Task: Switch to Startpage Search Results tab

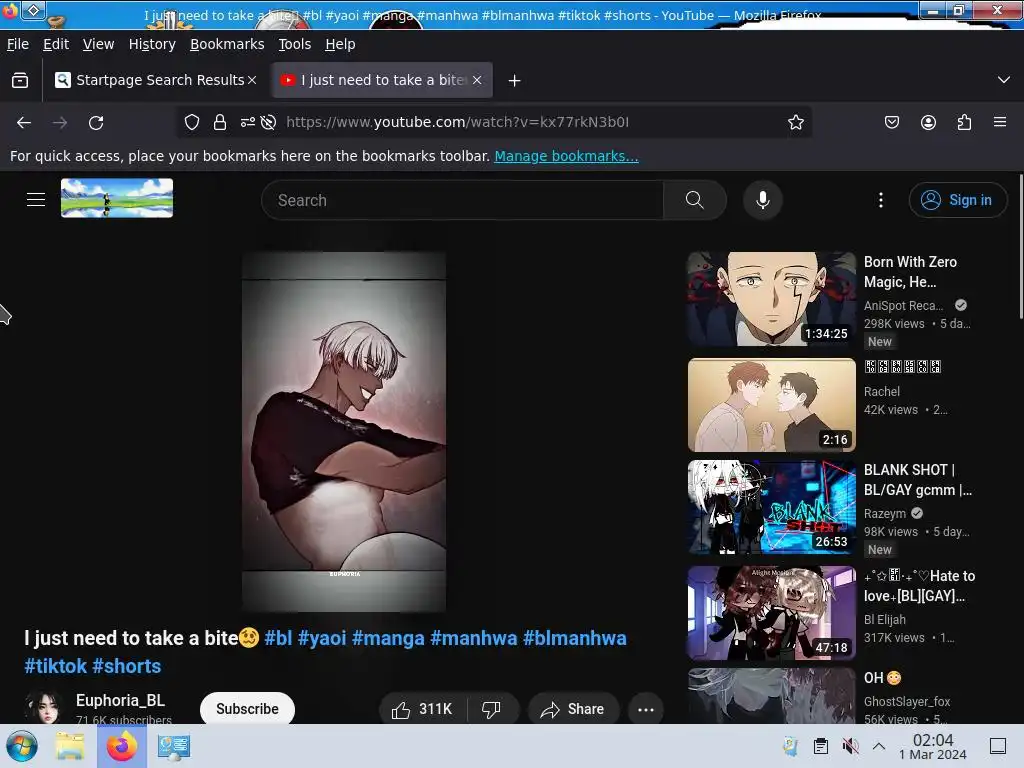Action: (157, 80)
